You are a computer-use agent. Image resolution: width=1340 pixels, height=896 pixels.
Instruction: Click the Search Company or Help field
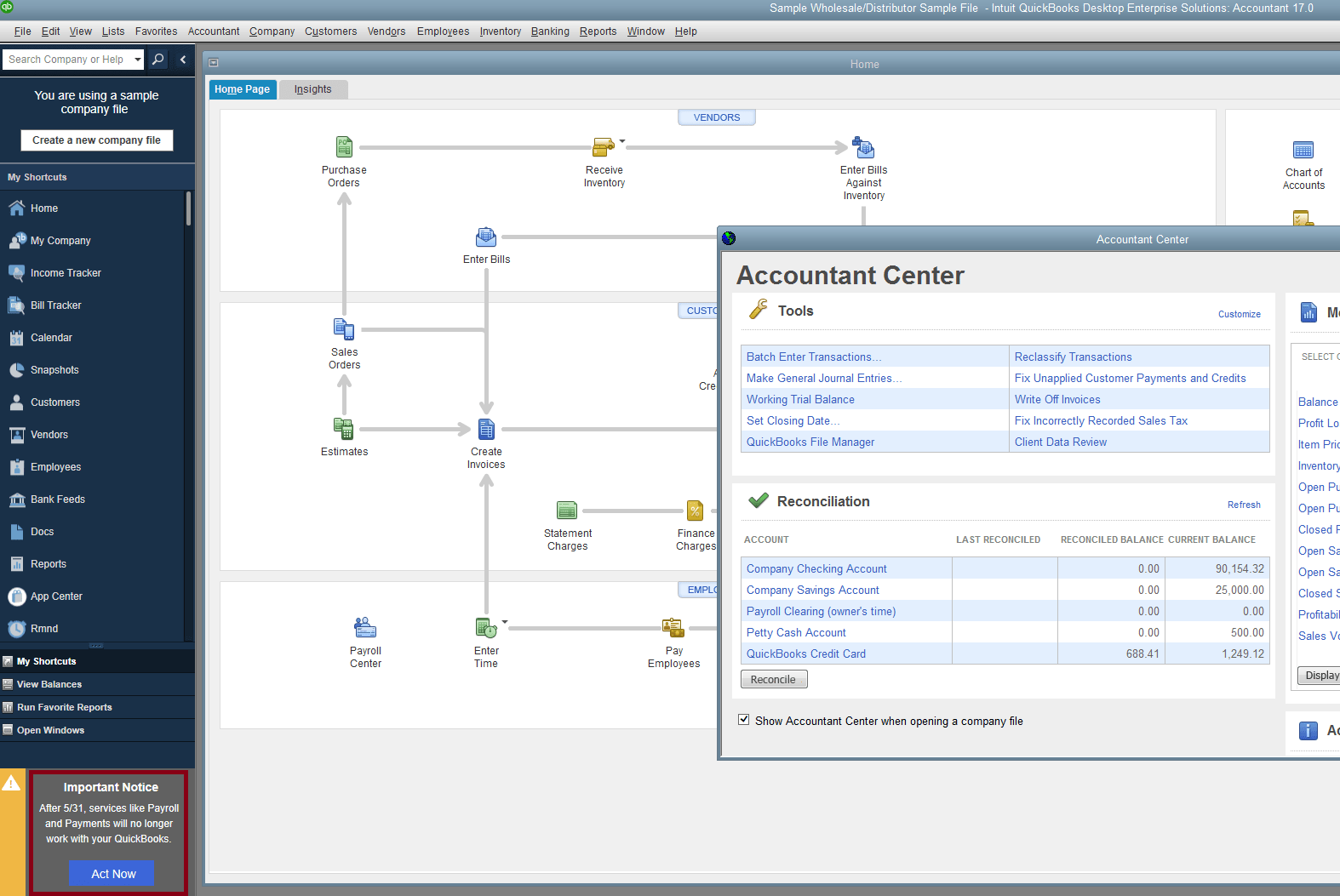(66, 60)
